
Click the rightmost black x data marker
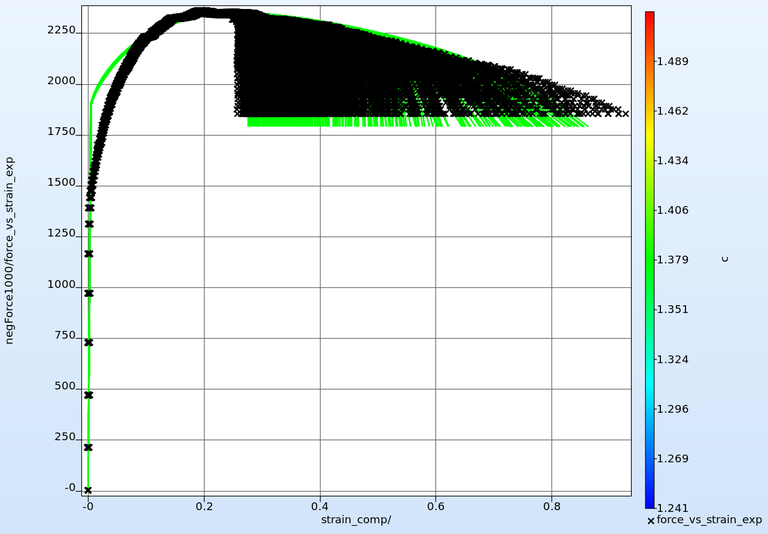click(625, 114)
